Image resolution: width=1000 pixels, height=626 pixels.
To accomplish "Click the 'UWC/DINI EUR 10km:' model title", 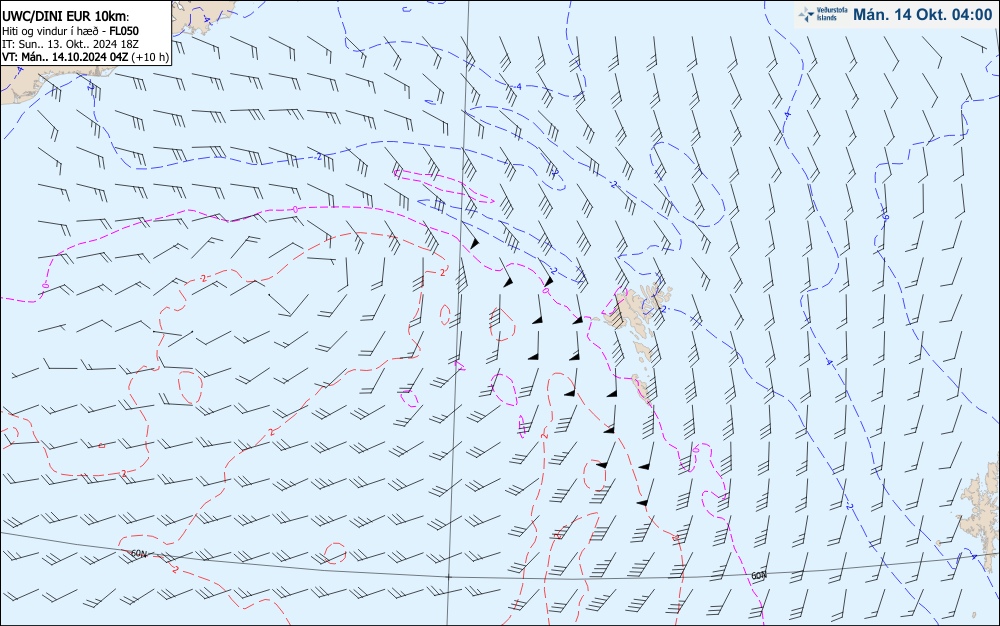I will [x=66, y=17].
